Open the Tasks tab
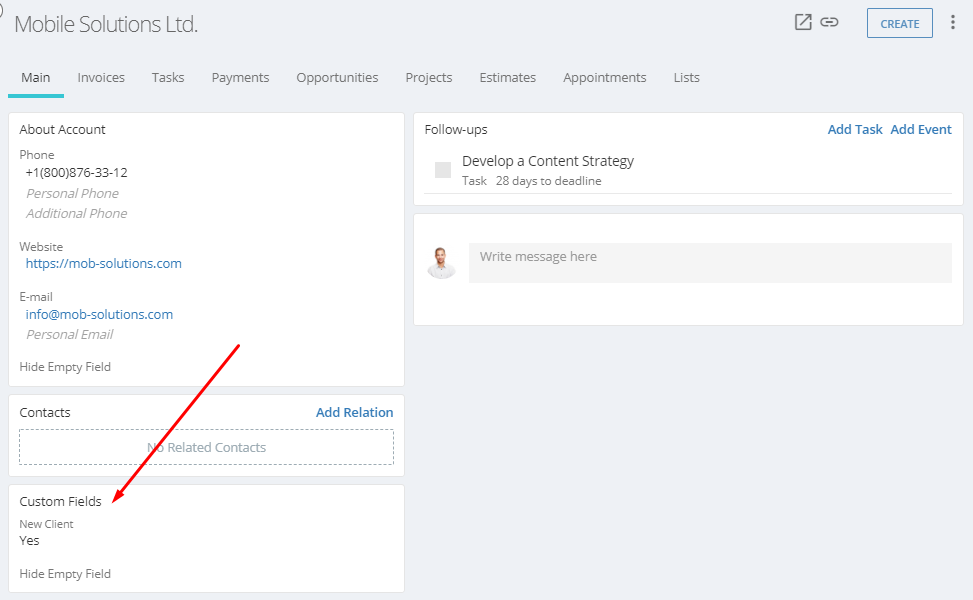 point(168,78)
